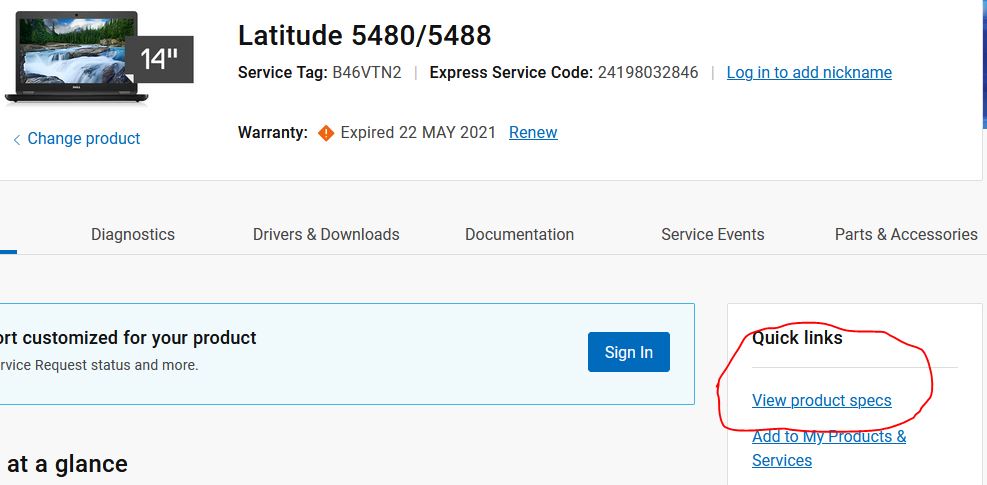Image resolution: width=987 pixels, height=485 pixels.
Task: Switch to the Diagnostics tab
Action: tap(133, 234)
